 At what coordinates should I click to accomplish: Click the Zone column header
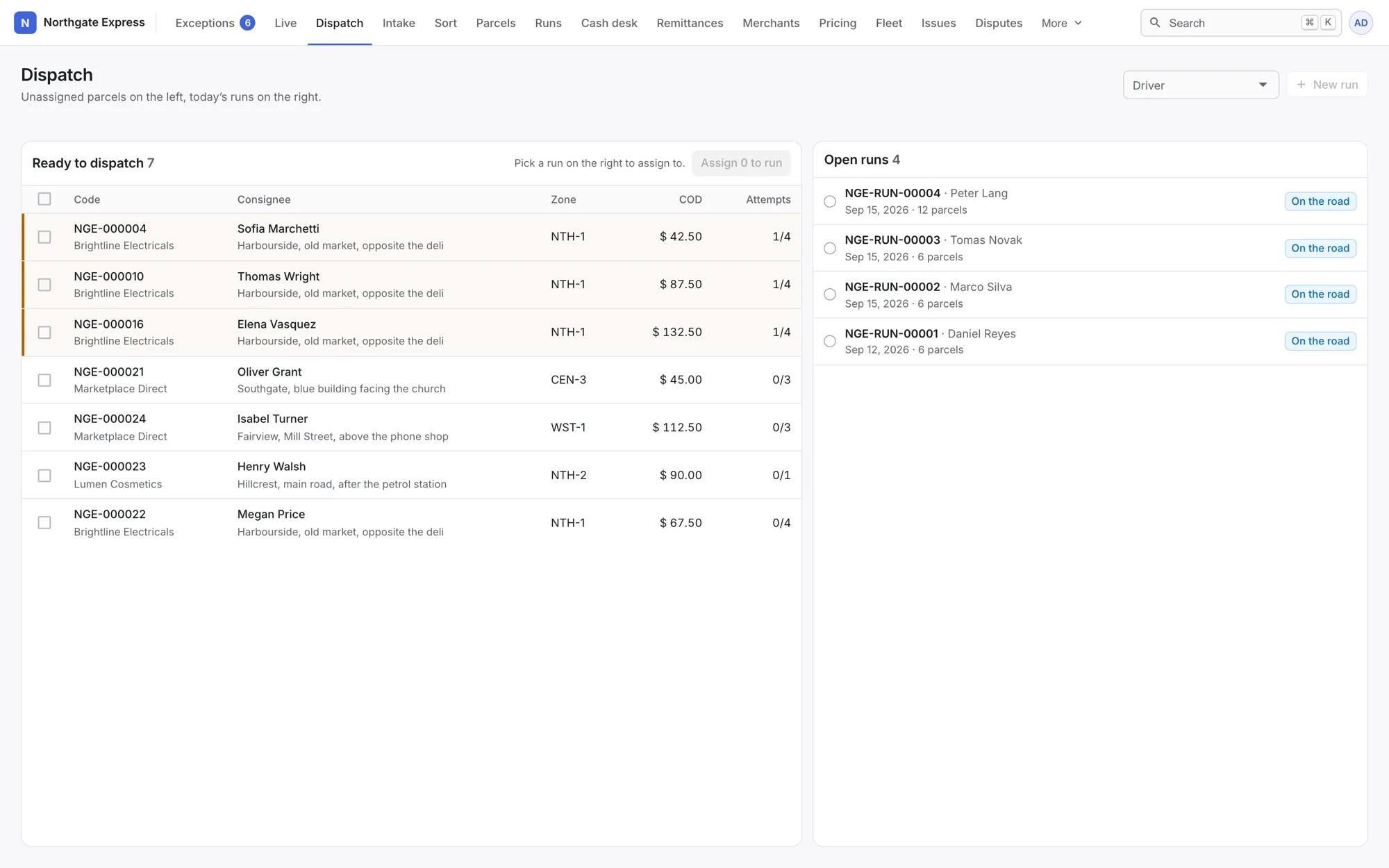tap(563, 199)
